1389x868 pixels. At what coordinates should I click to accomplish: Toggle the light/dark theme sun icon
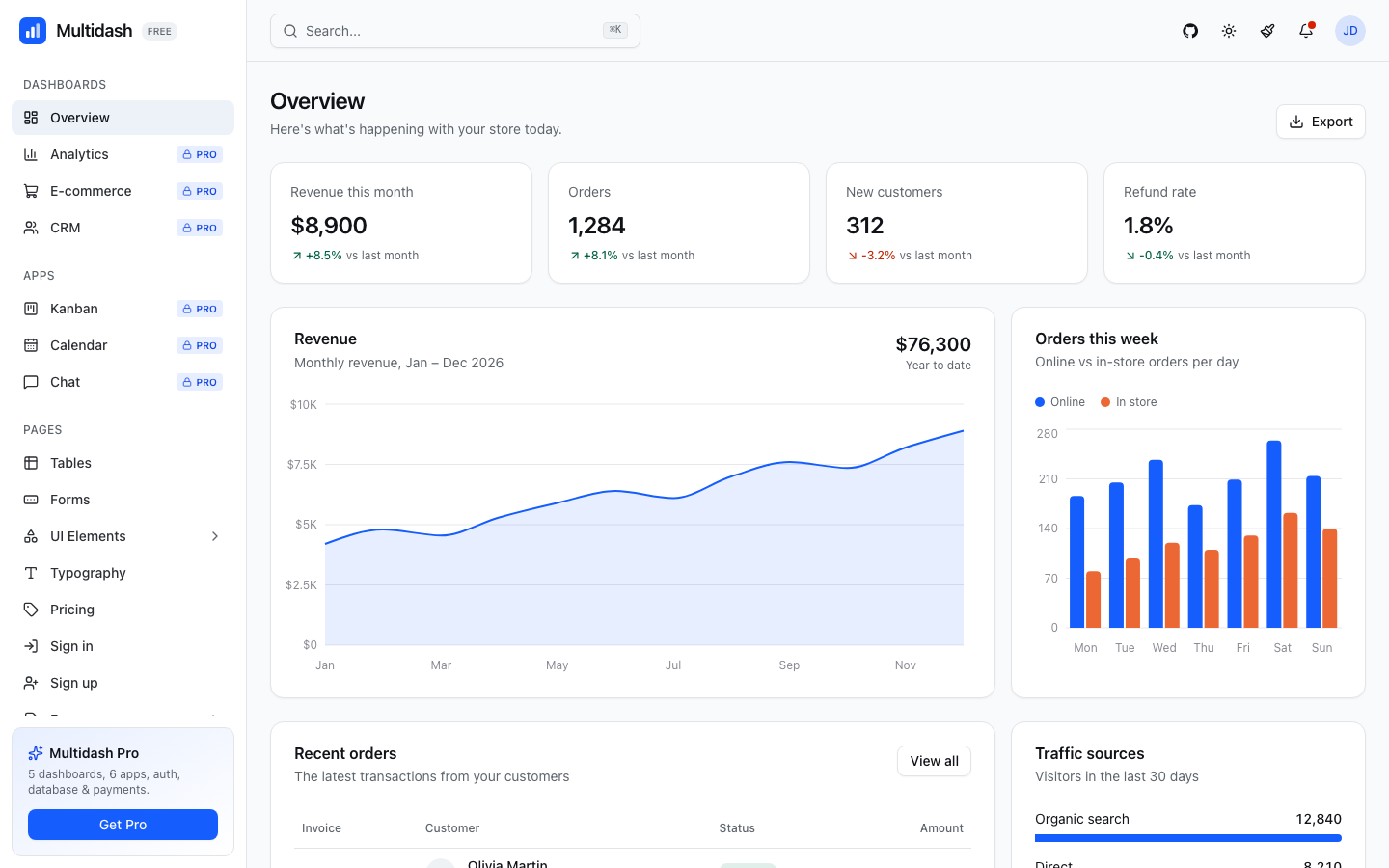(x=1229, y=31)
